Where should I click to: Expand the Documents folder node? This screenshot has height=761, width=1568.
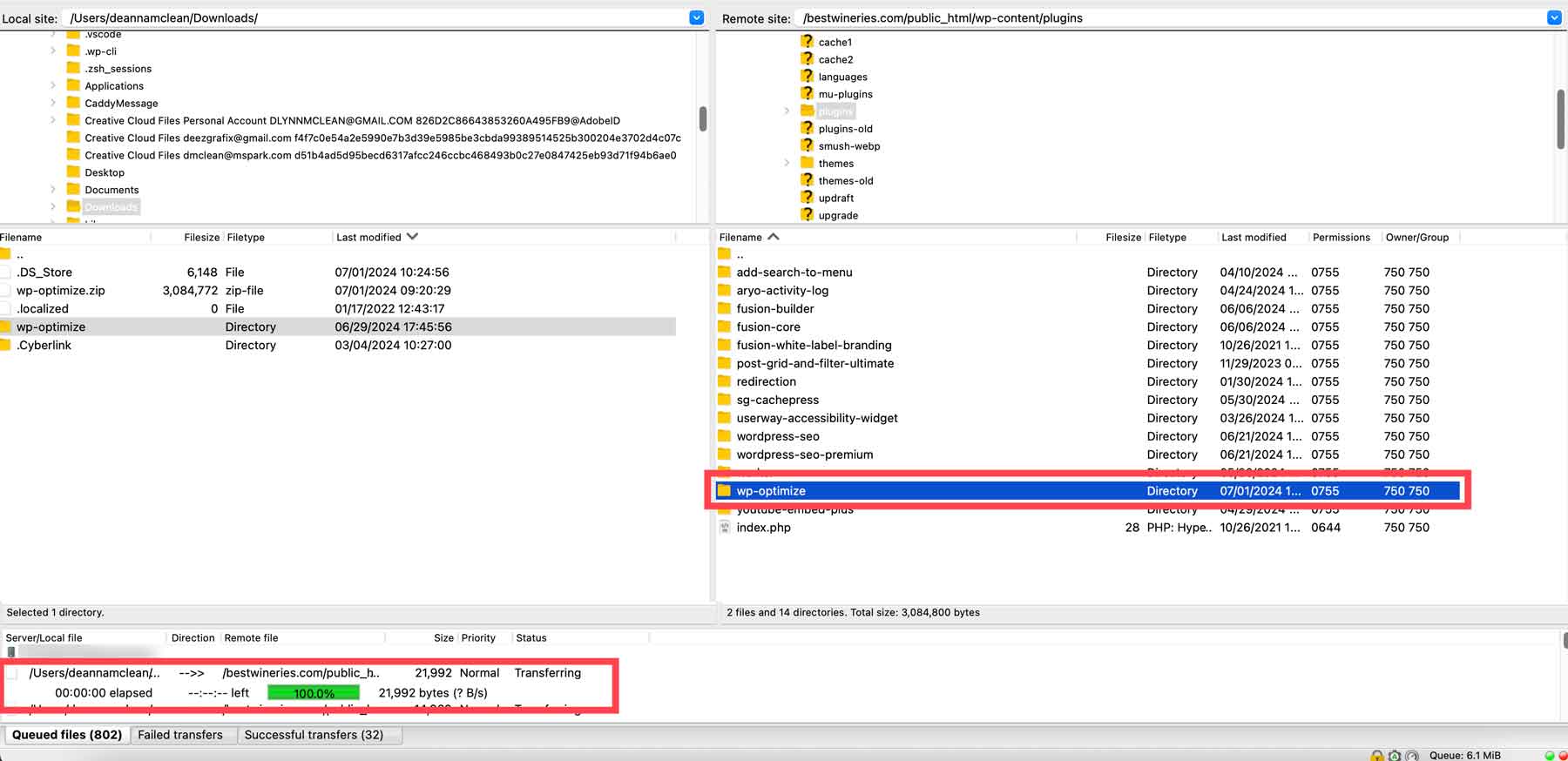(x=53, y=189)
